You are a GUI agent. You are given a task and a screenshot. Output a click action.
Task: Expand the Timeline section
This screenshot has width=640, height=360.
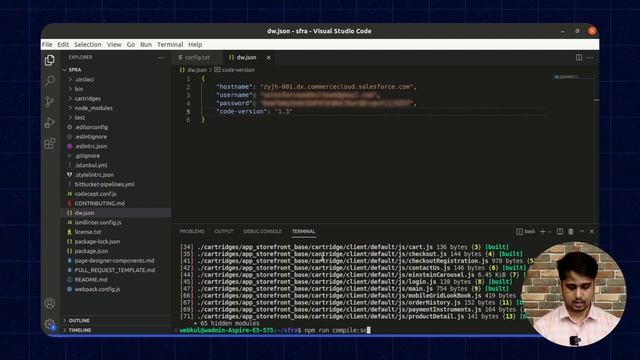tap(116, 330)
